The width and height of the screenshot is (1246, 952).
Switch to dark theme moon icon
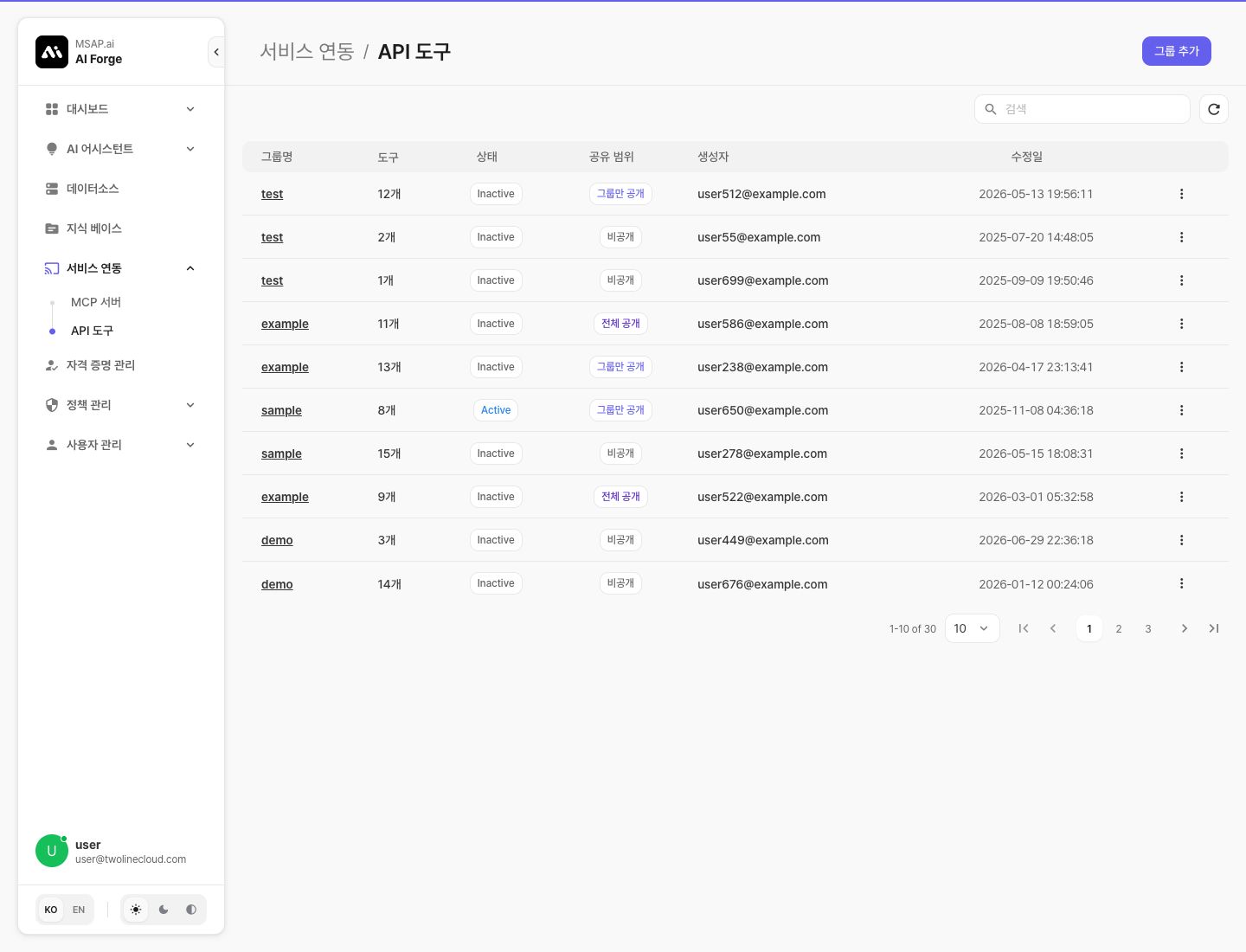tap(164, 910)
